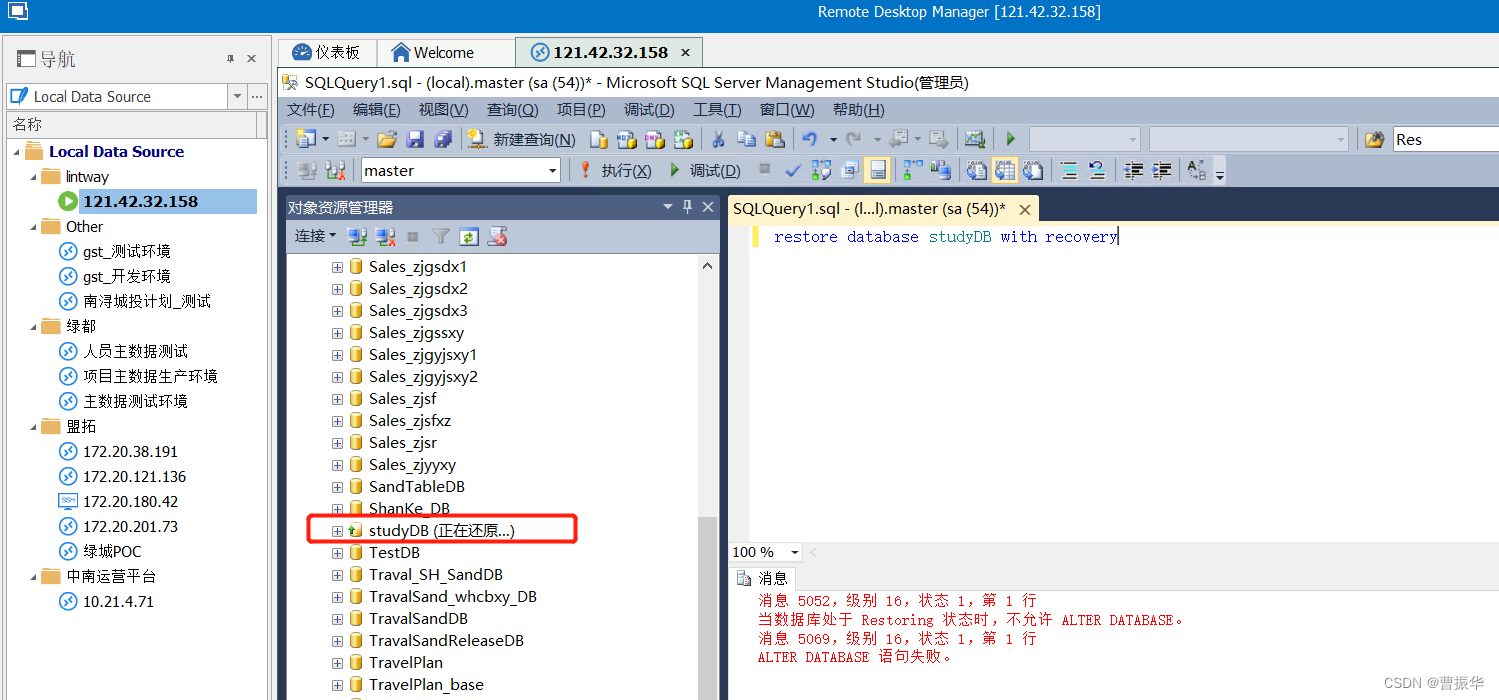Click the Change Connection icon in SQL editor toolbar
This screenshot has width=1499, height=700.
pos(334,170)
